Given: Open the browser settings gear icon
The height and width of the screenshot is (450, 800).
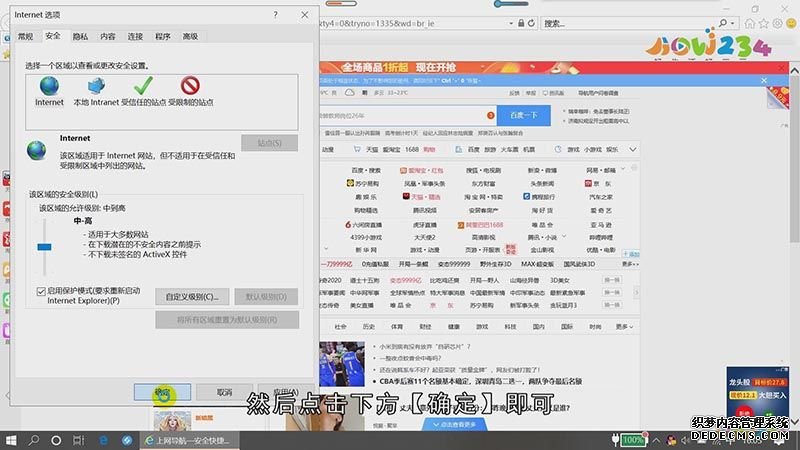Looking at the screenshot, I should (x=777, y=23).
